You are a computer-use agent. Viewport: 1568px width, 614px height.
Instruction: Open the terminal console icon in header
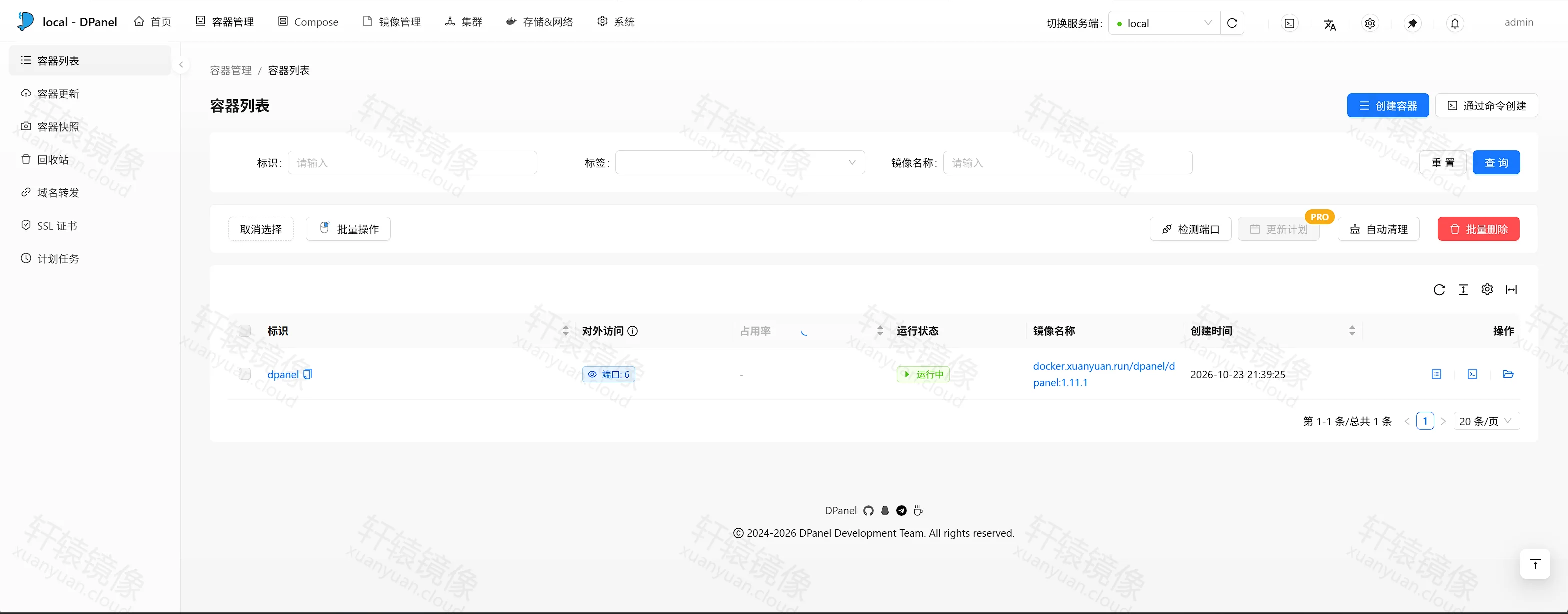click(x=1289, y=23)
